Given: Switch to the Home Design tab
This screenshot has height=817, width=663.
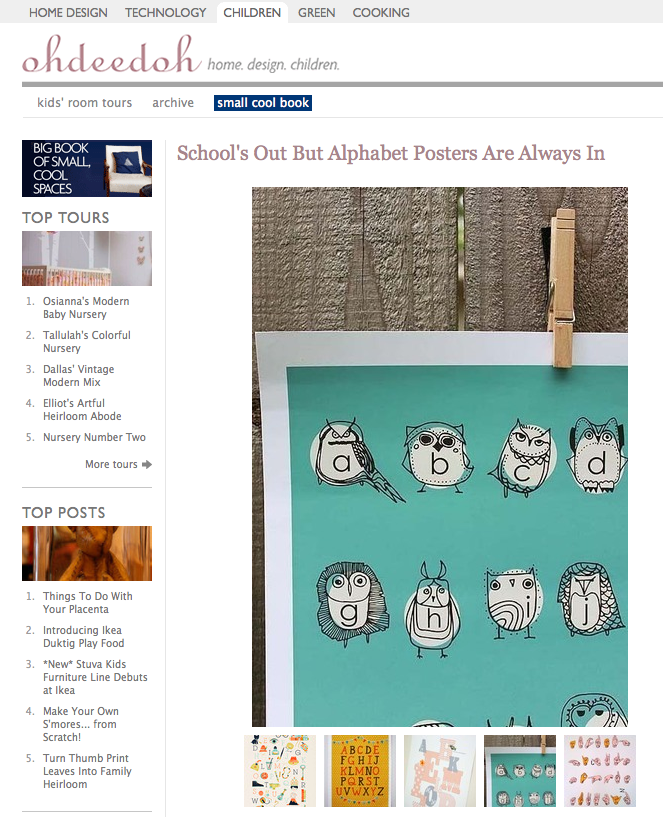Looking at the screenshot, I should (68, 13).
